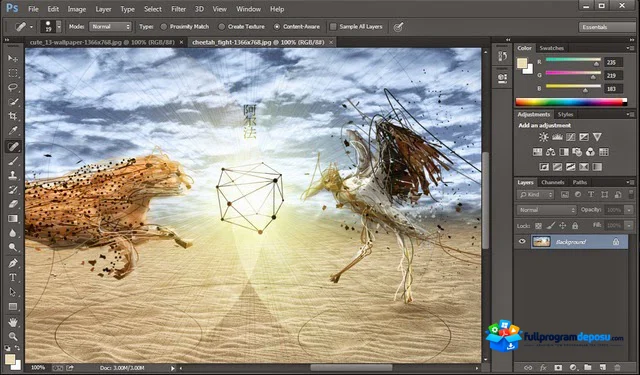Image resolution: width=640 pixels, height=375 pixels.
Task: Click the B value field showing 183
Action: coord(614,89)
